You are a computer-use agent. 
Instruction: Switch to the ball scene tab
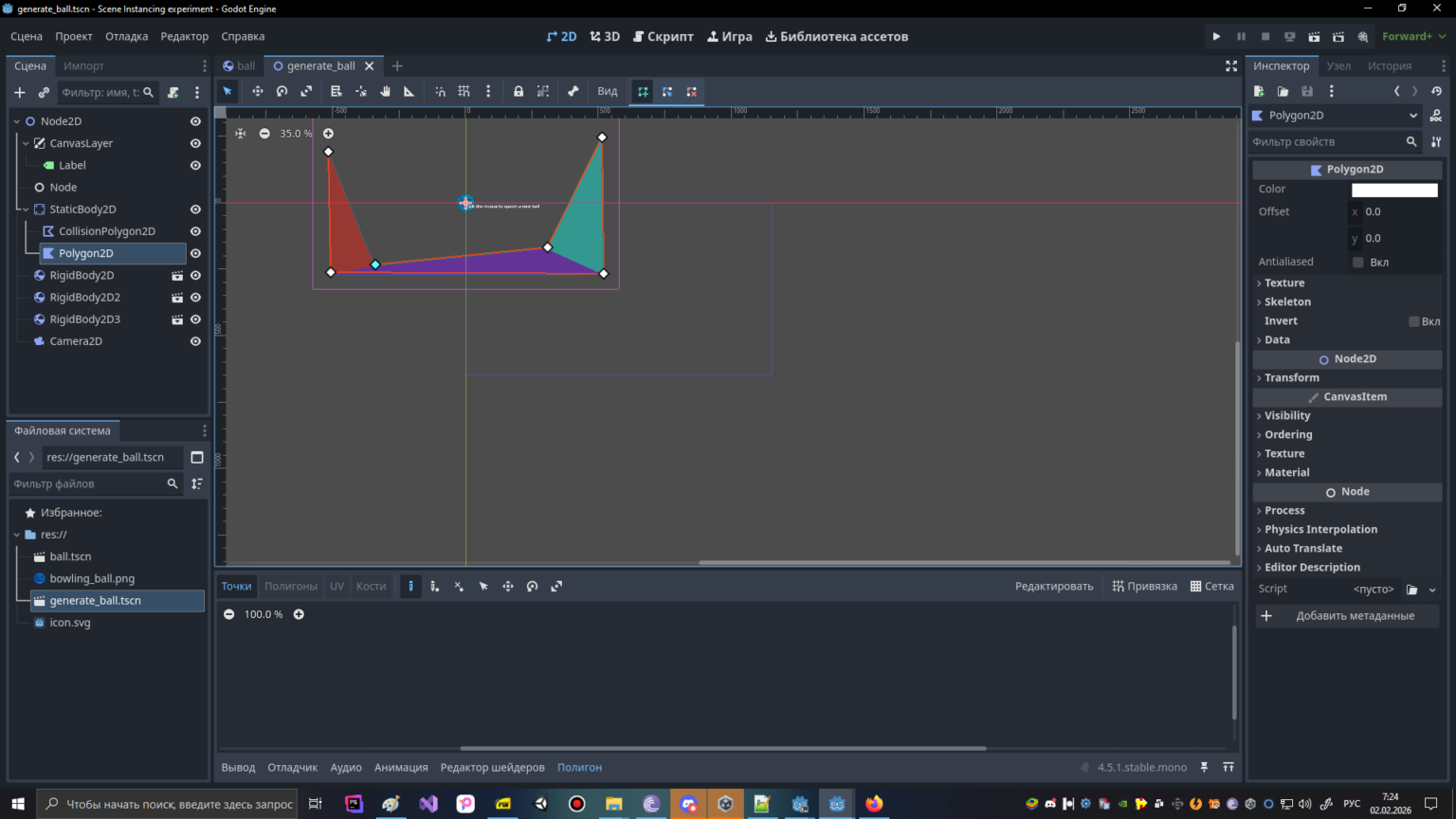[x=239, y=66]
